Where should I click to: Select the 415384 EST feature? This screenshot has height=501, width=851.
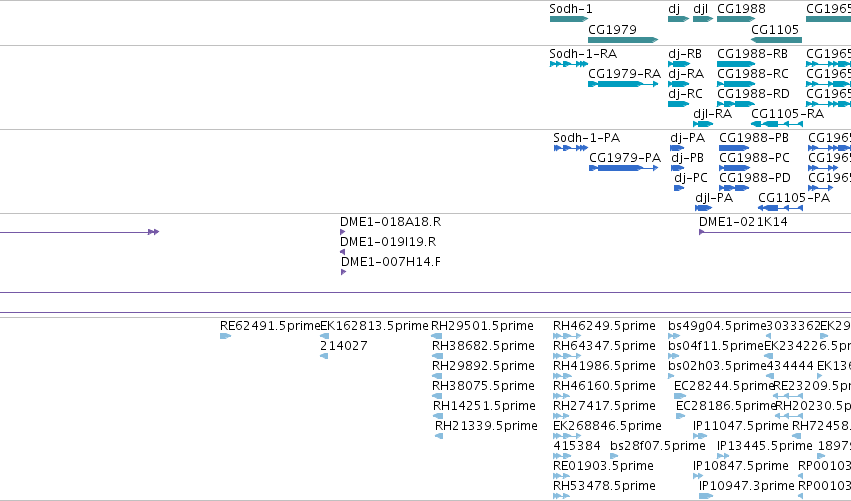[x=562, y=457]
